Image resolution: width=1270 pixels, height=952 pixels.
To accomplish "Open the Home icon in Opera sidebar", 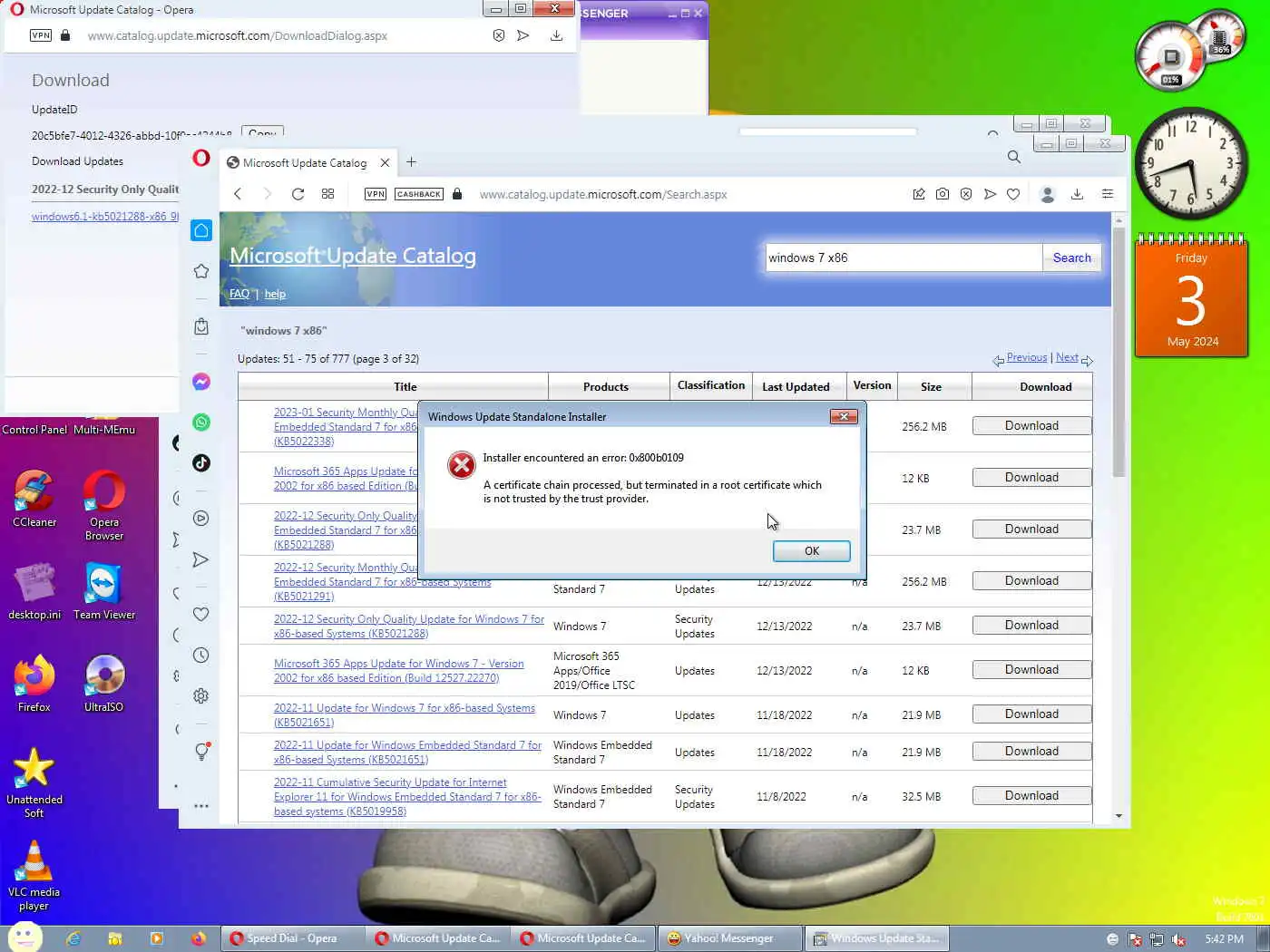I will point(201,230).
